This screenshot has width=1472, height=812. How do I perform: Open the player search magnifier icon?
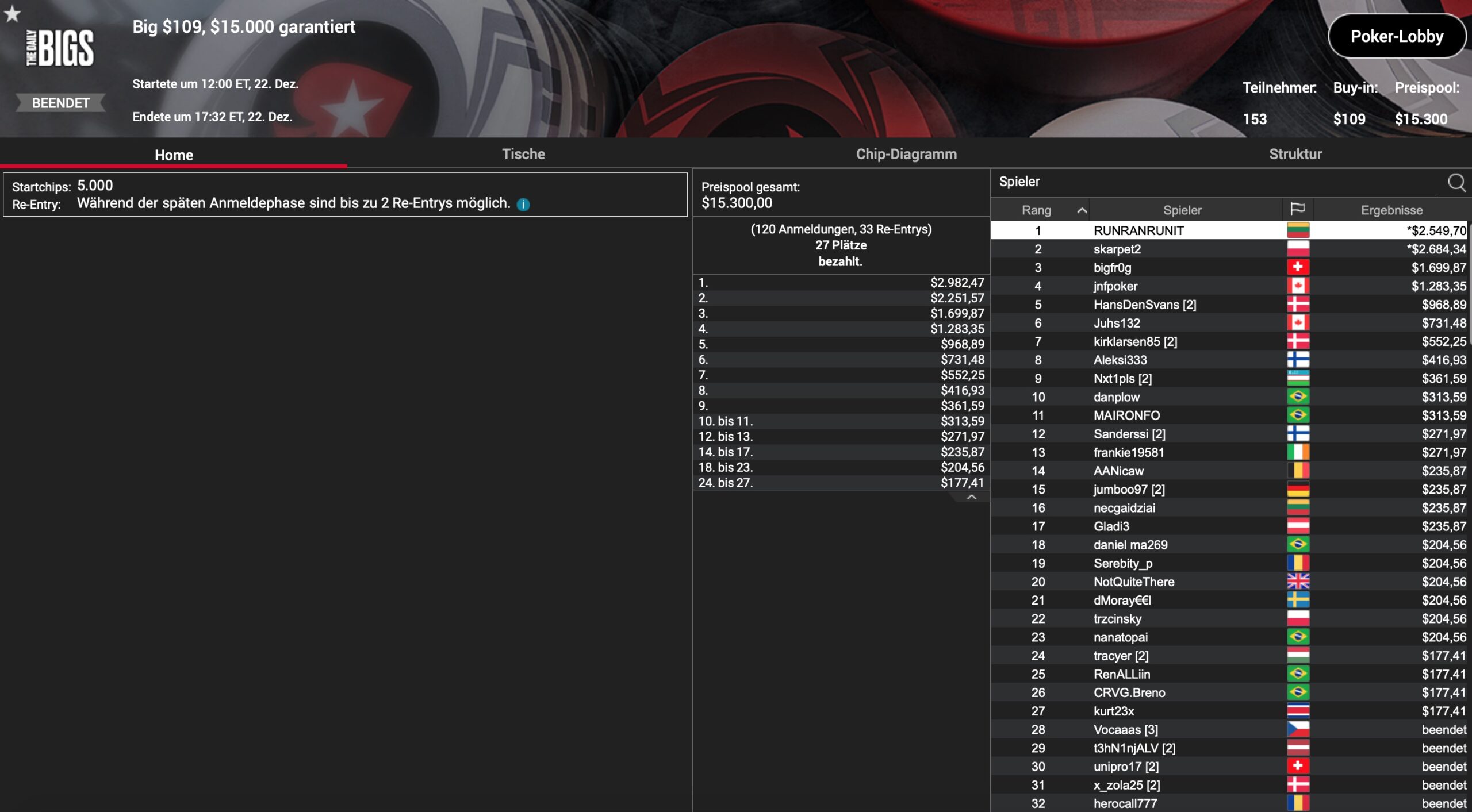[x=1456, y=182]
